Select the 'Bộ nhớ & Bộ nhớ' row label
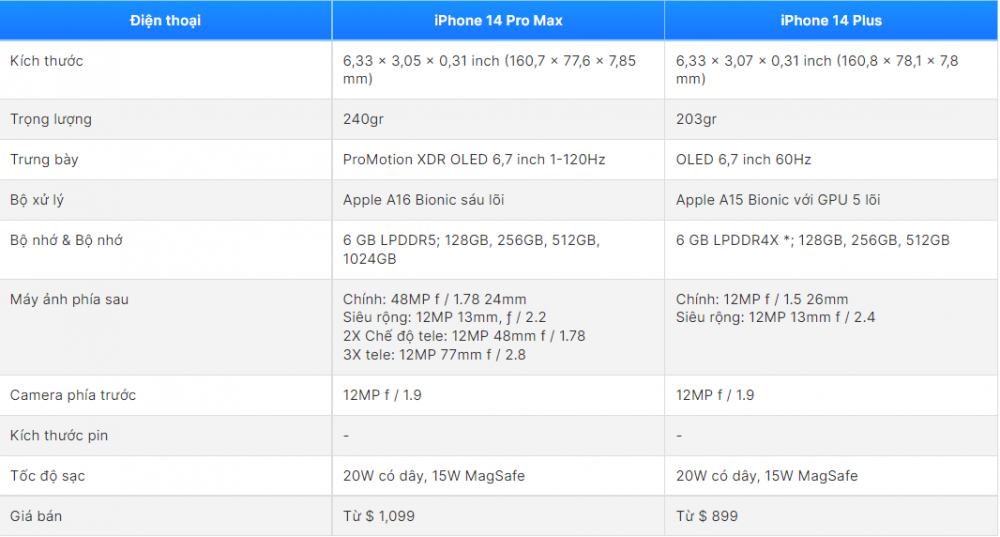 pos(66,240)
